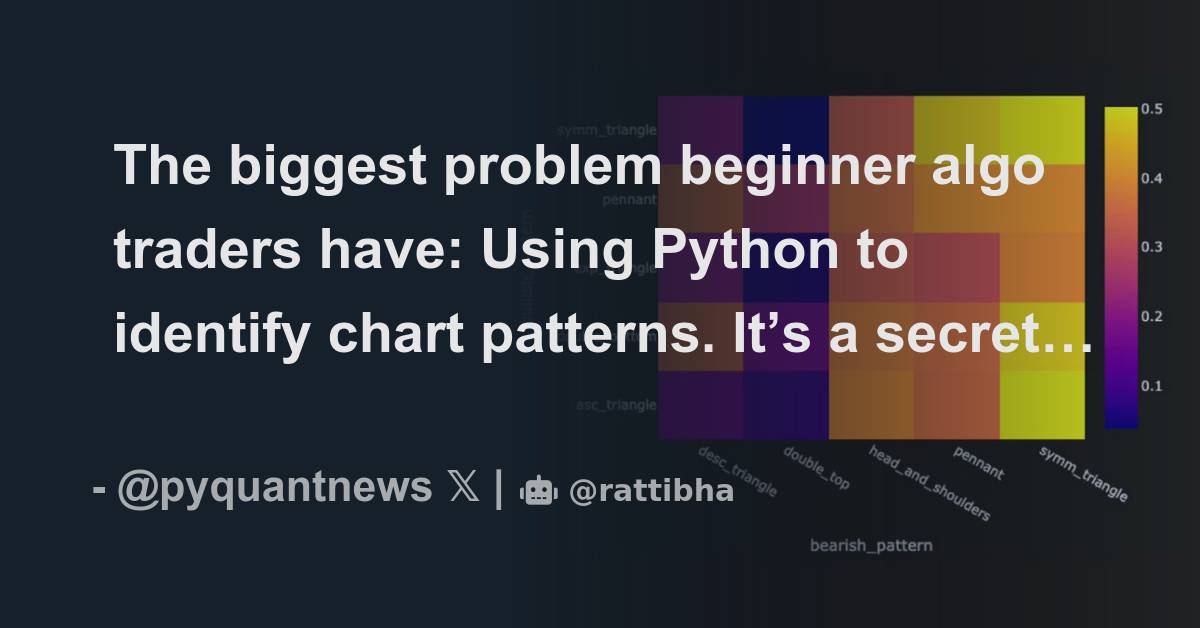Open the @pyquantnews handle
Image resolution: width=1200 pixels, height=628 pixels.
275,489
